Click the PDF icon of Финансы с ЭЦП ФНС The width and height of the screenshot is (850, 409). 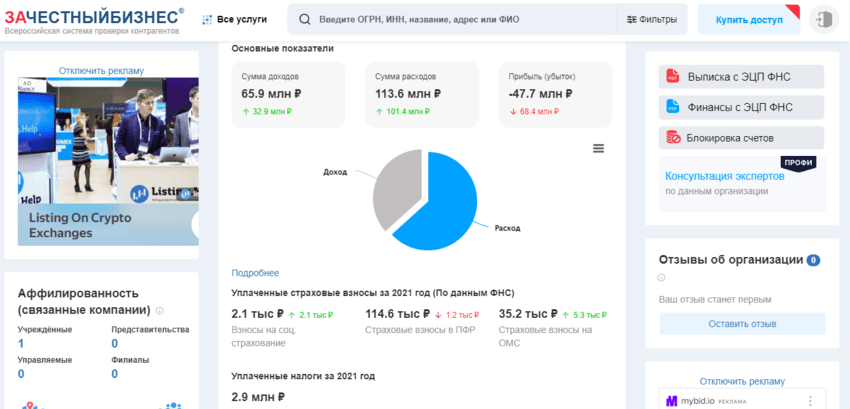(x=672, y=107)
